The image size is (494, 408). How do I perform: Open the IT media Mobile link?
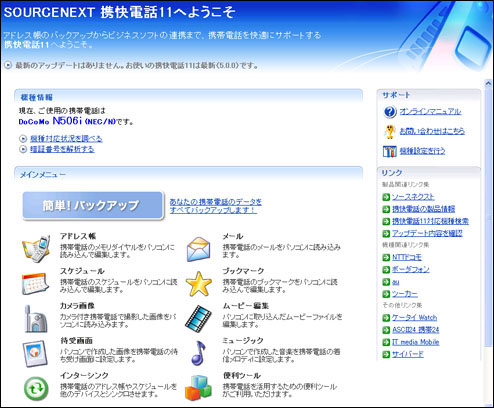coord(415,342)
